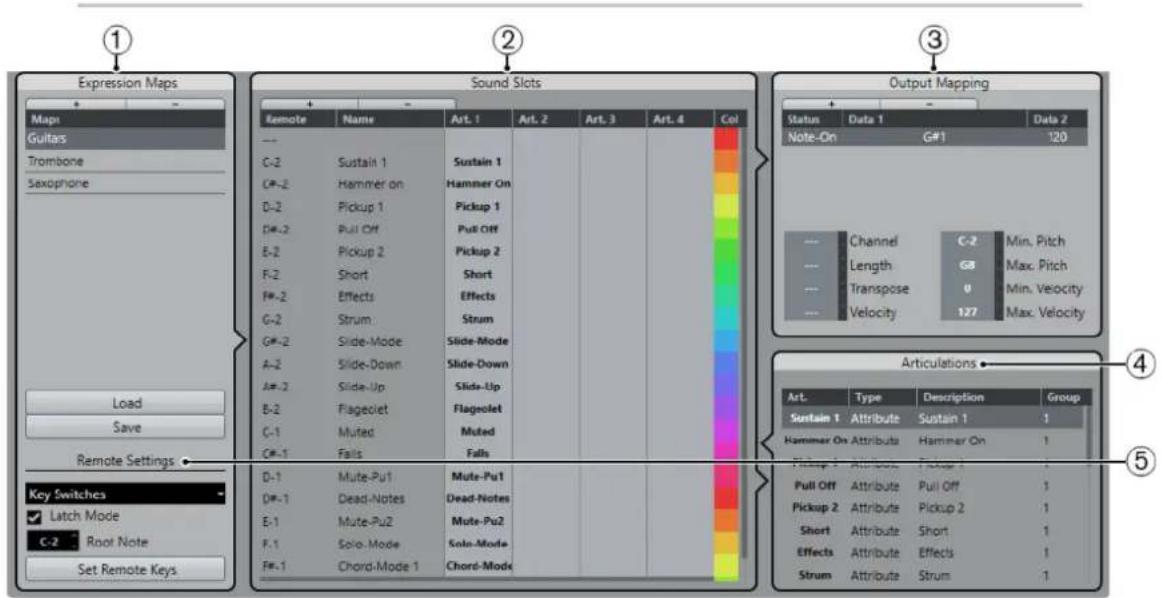Select the Saxophone expression map
Screen dimensions: 1162x598
click(x=125, y=183)
